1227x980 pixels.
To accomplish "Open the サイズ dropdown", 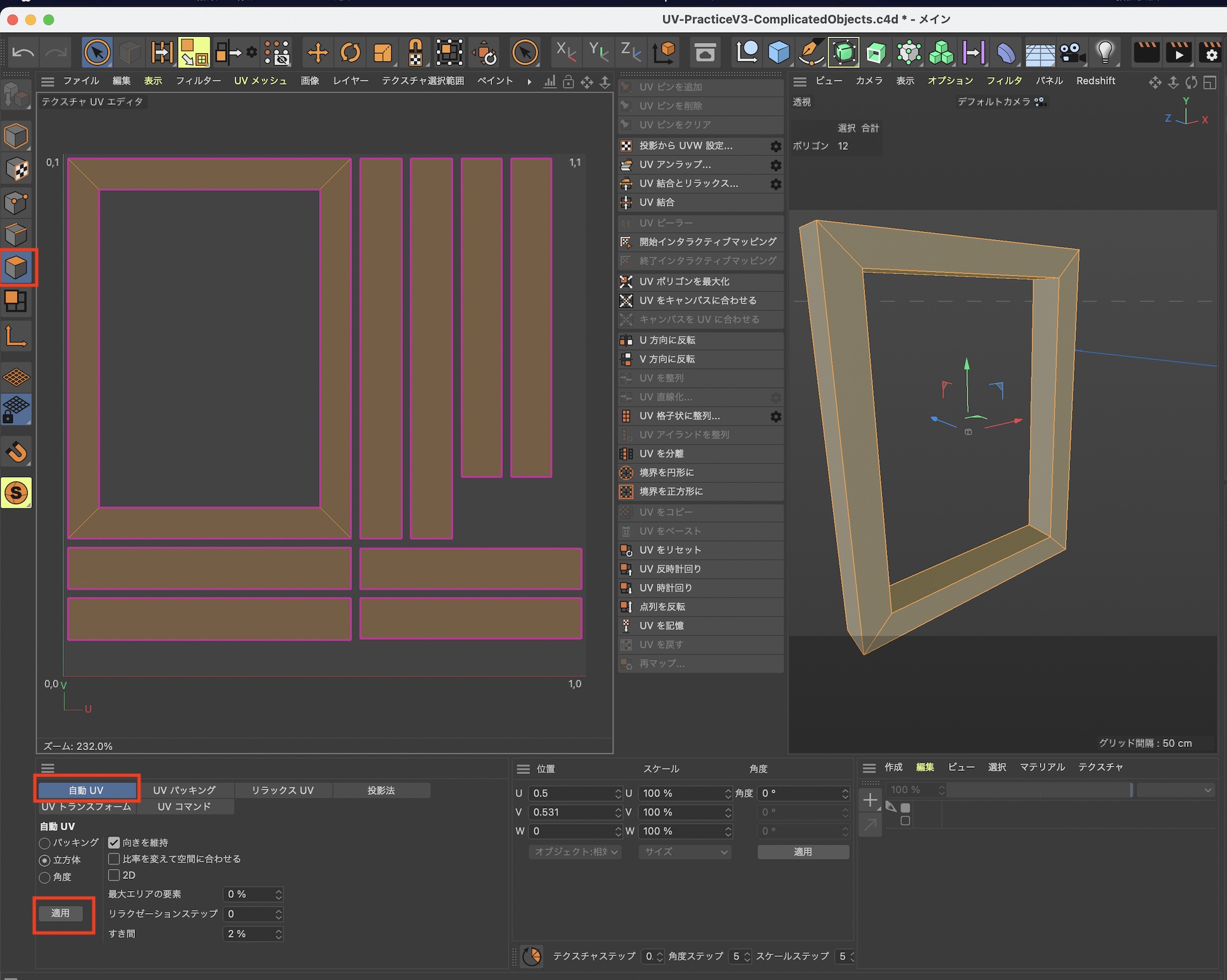I will (x=684, y=852).
